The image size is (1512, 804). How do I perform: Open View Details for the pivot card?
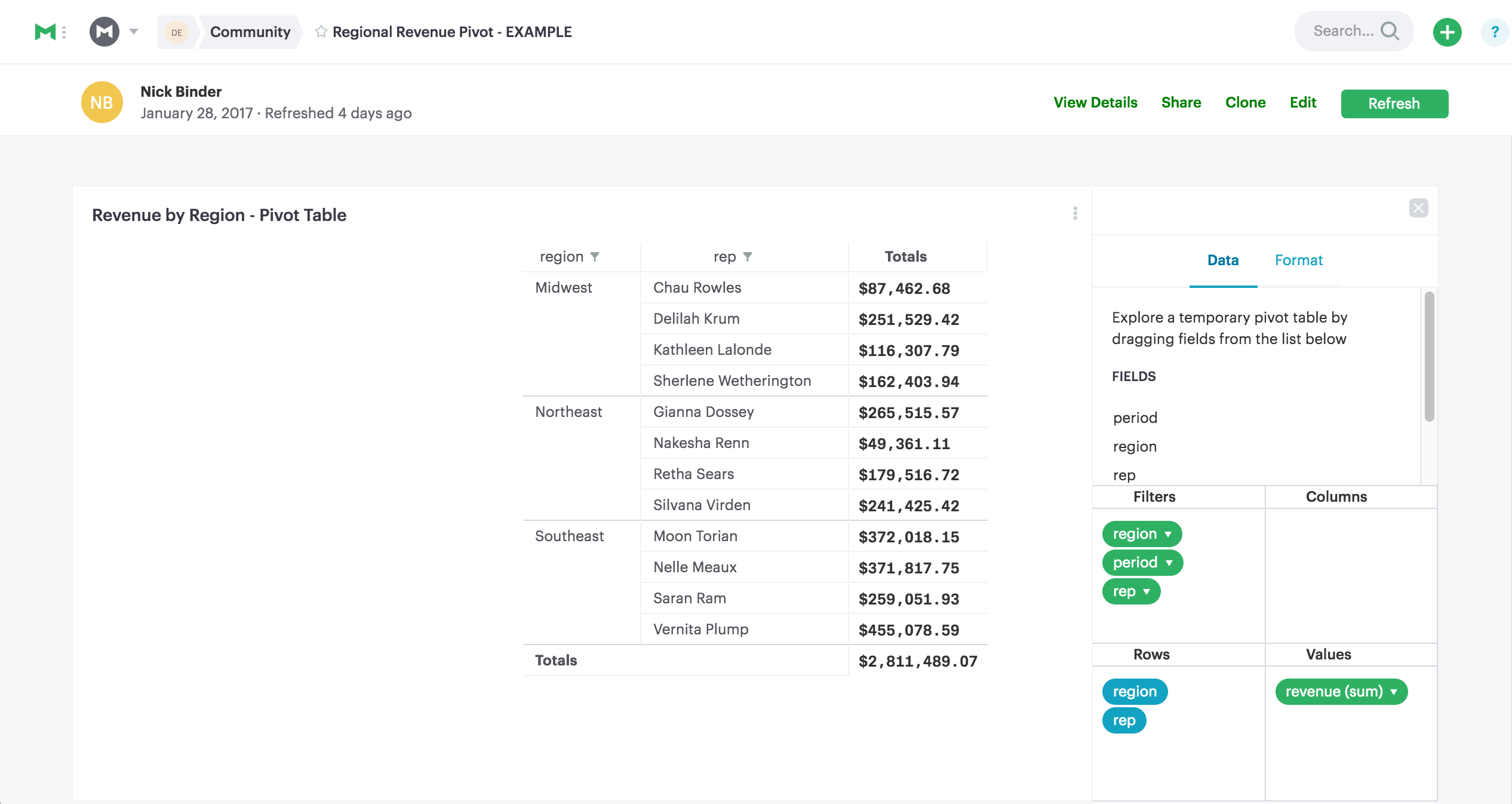(x=1095, y=102)
